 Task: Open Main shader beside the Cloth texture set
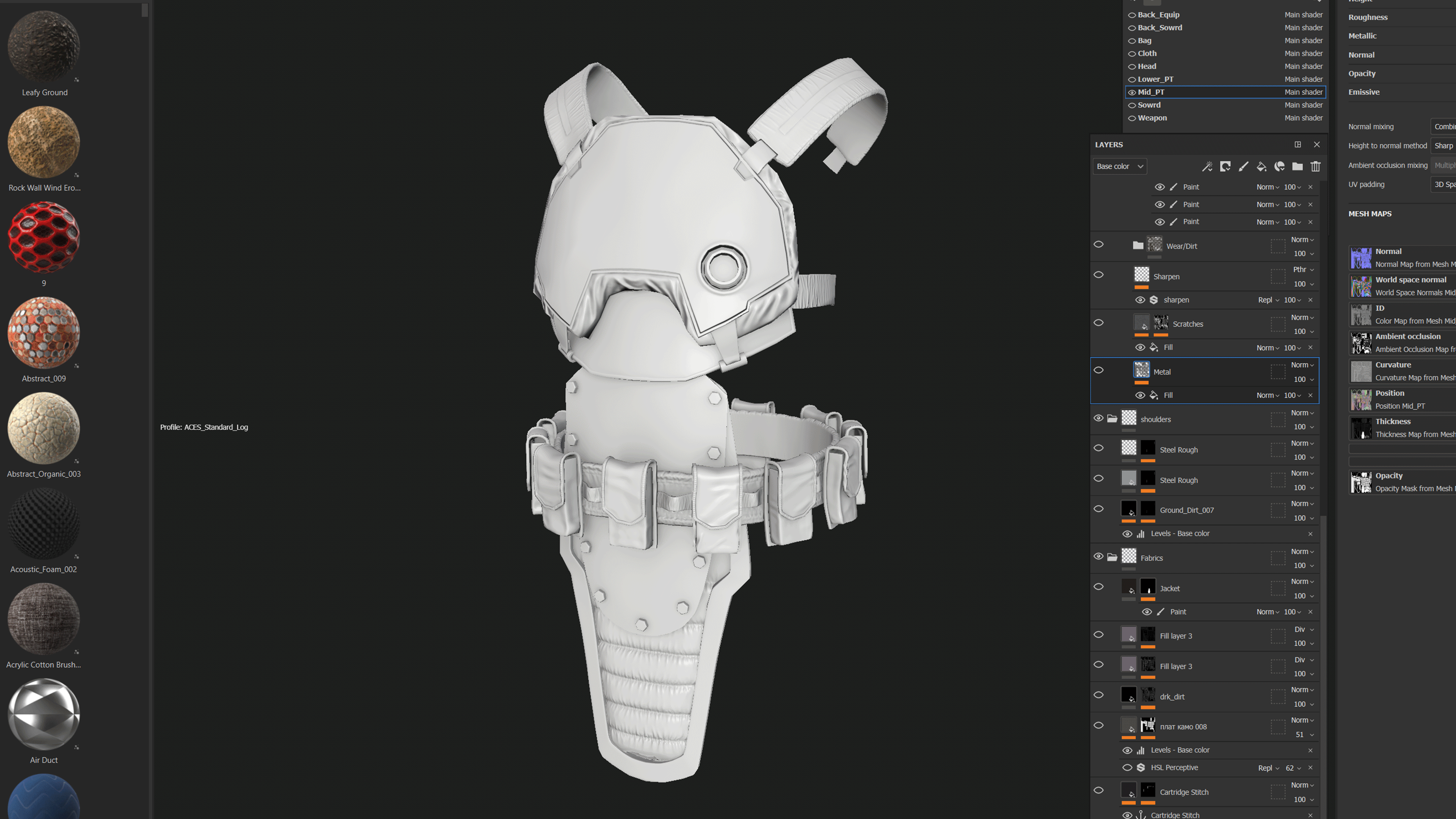click(x=1304, y=53)
